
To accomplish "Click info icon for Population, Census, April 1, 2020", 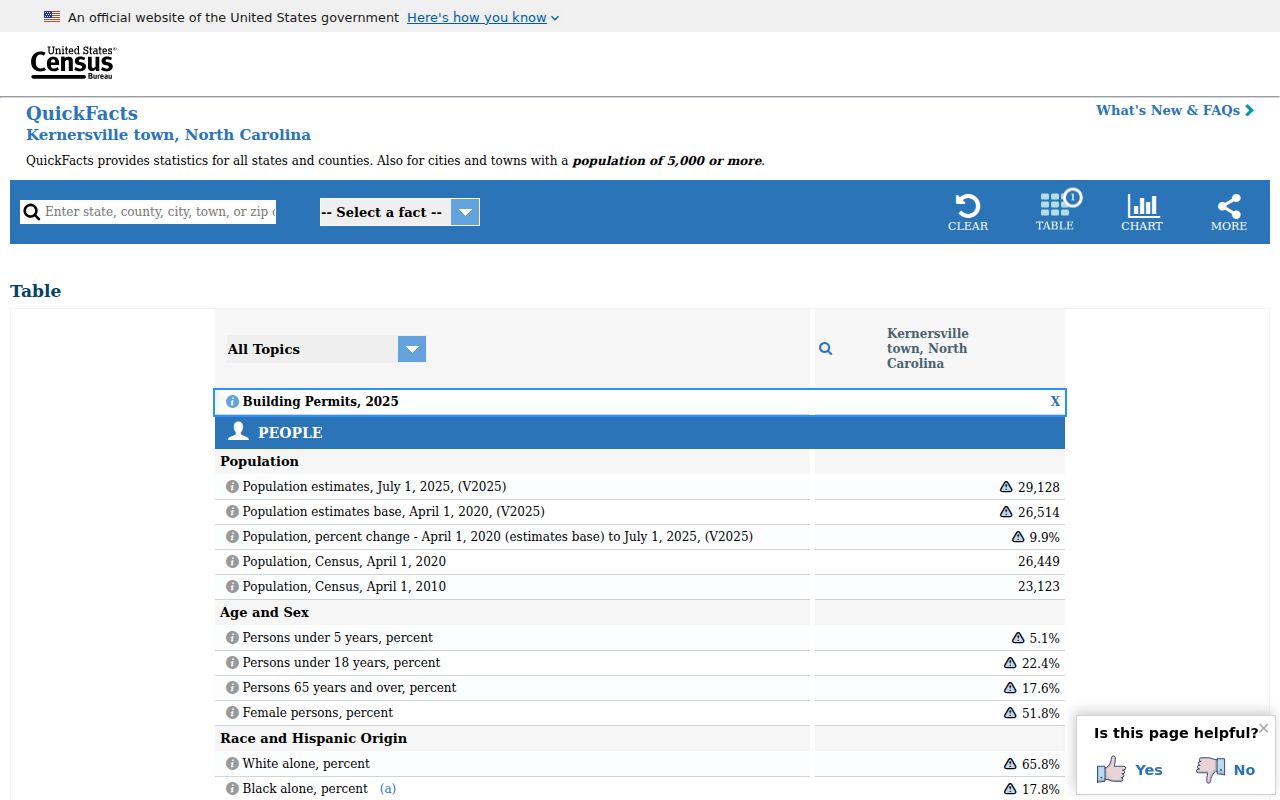I will click(x=232, y=561).
